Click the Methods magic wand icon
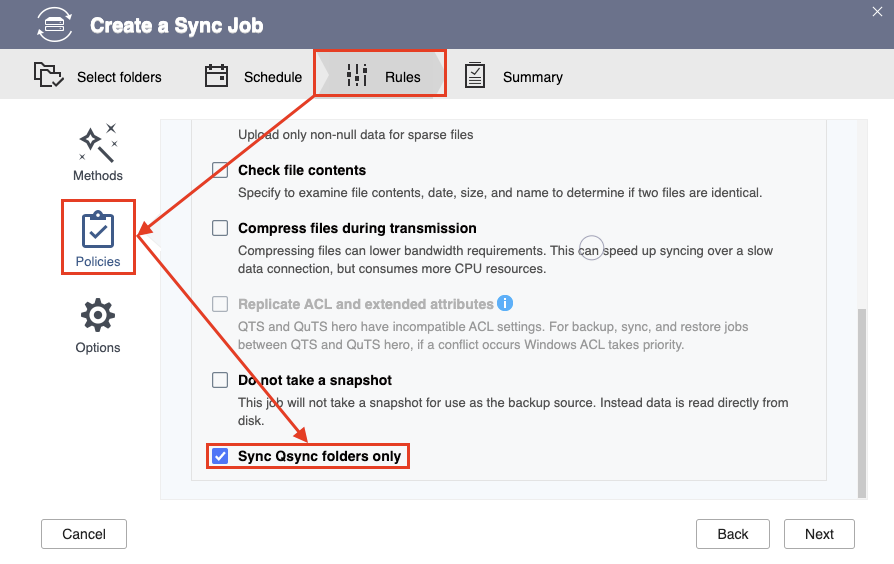Viewport: 894px width, 564px height. point(98,143)
